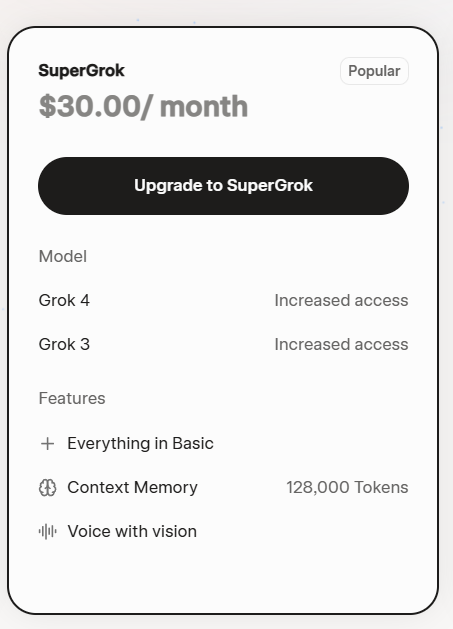Viewport: 453px width, 629px height.
Task: Select the Grok 3 model row
Action: coord(223,344)
